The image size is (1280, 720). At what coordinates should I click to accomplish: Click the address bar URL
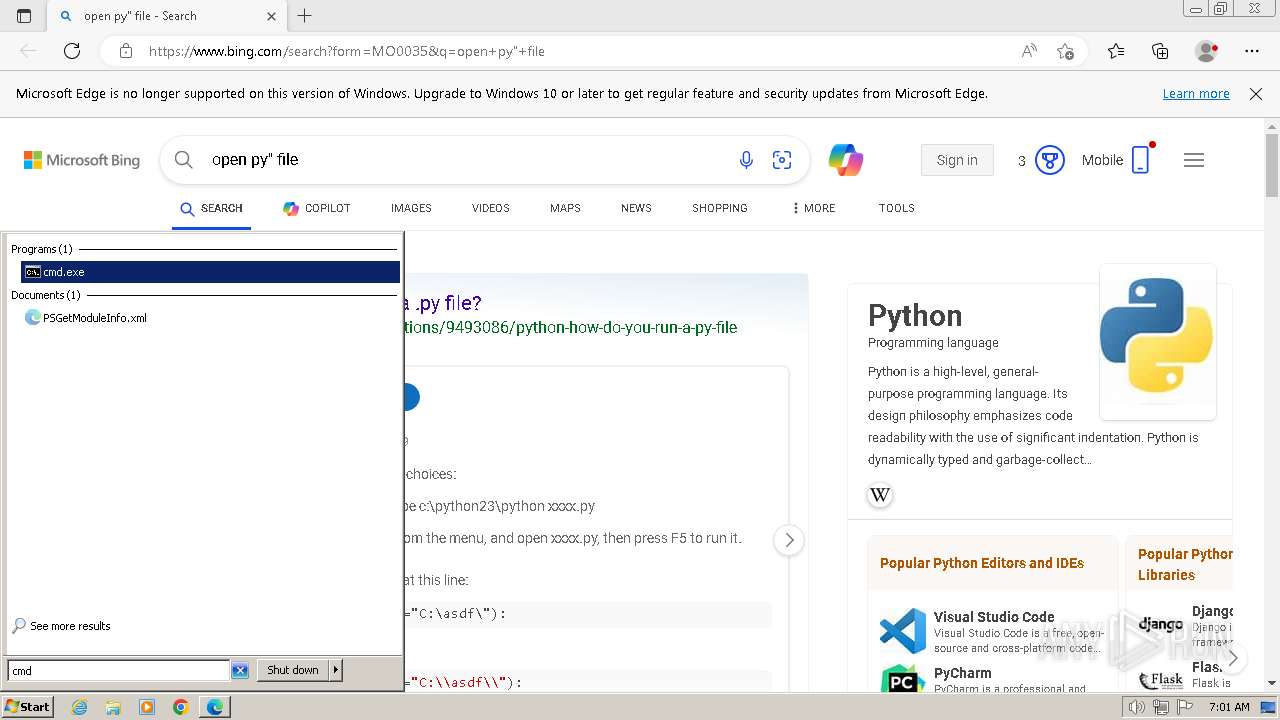[x=346, y=51]
